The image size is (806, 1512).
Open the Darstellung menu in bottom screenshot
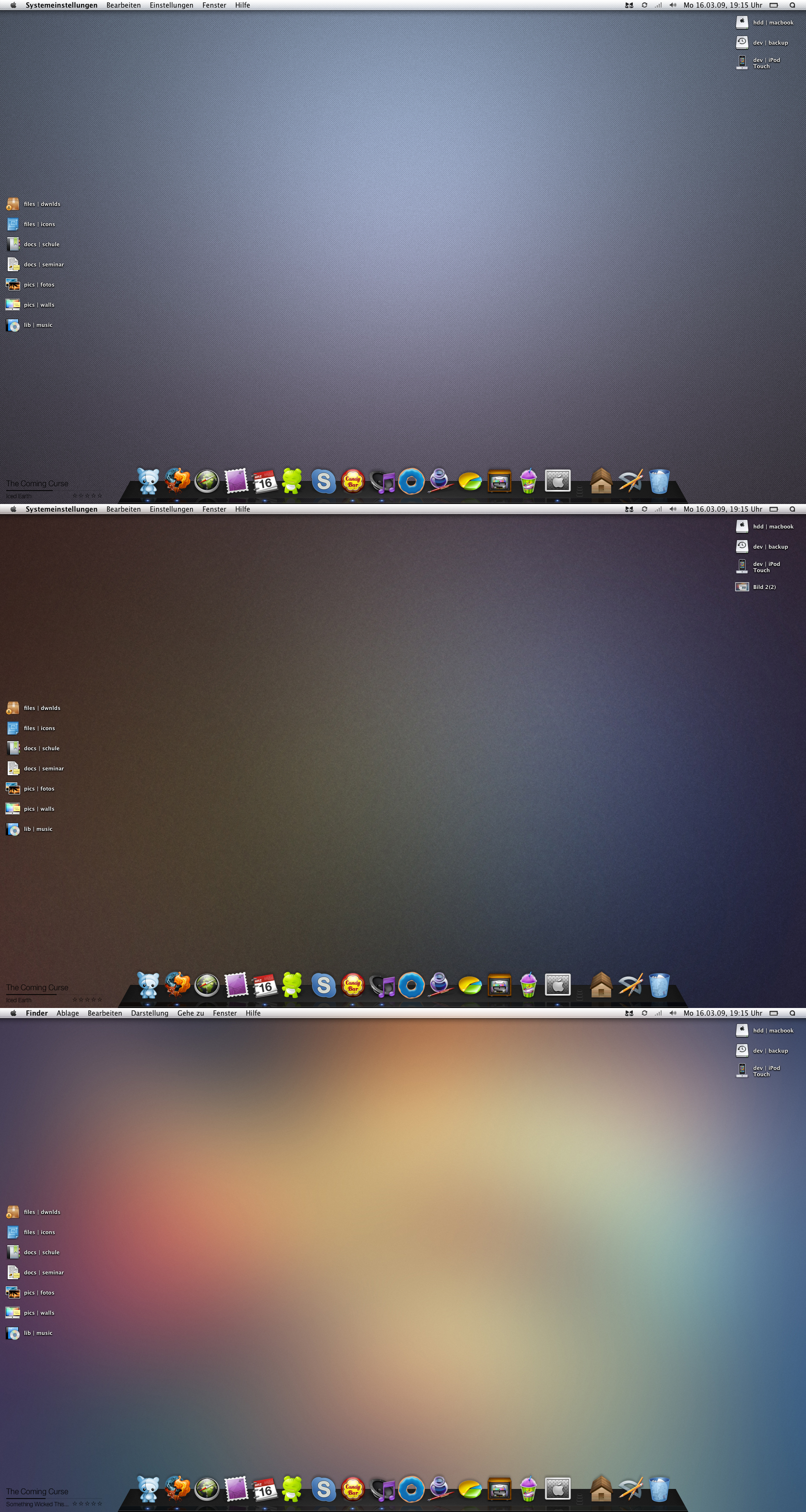pyautogui.click(x=150, y=1013)
